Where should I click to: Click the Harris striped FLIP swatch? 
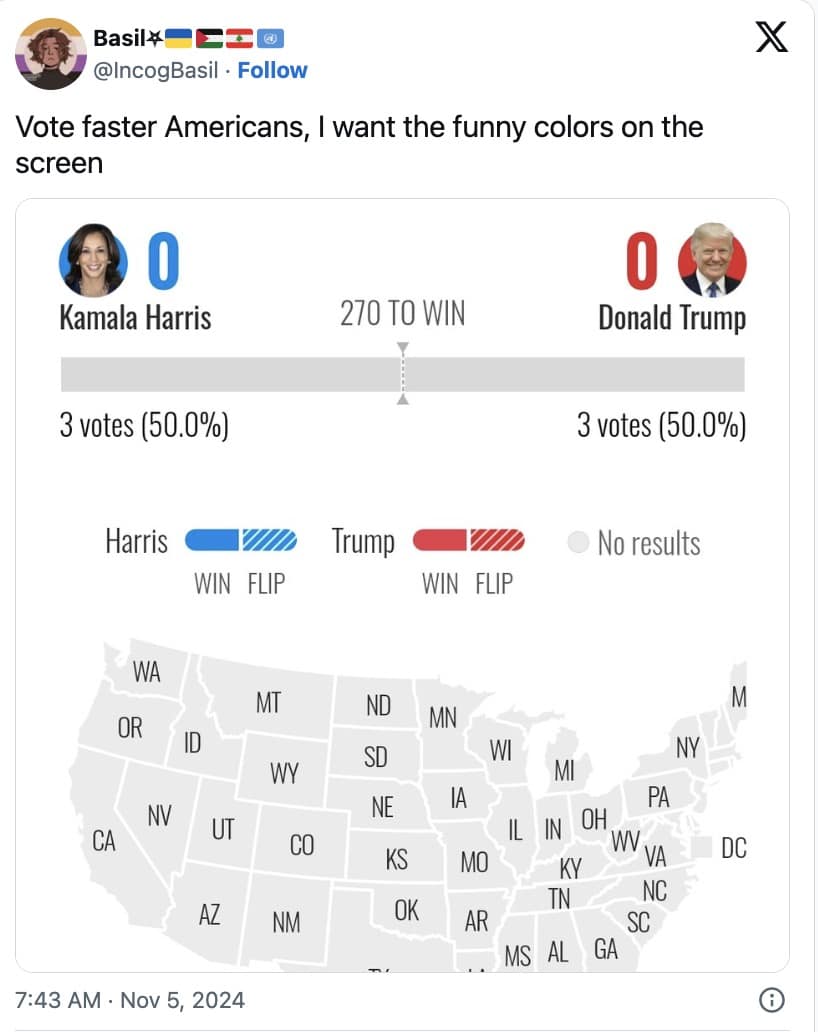click(270, 541)
